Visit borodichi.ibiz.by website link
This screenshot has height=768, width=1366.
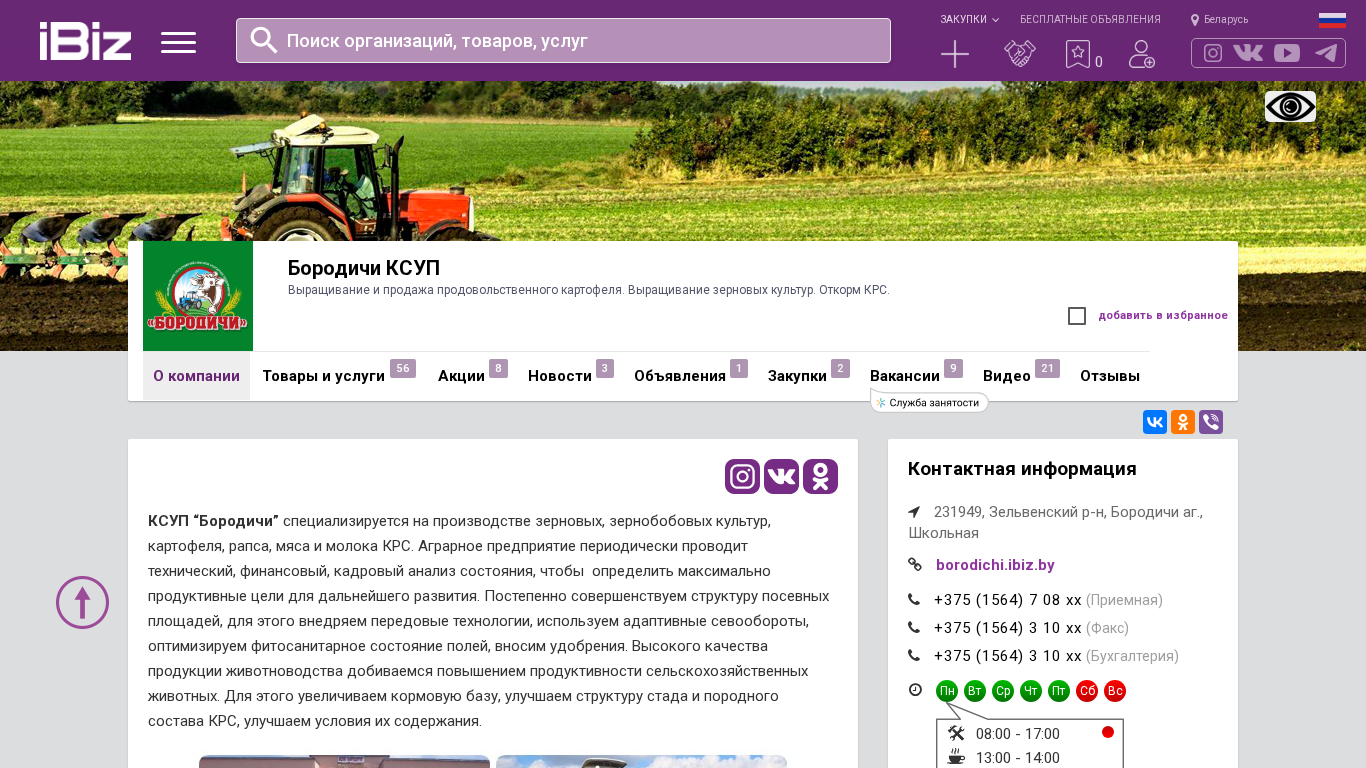point(995,565)
